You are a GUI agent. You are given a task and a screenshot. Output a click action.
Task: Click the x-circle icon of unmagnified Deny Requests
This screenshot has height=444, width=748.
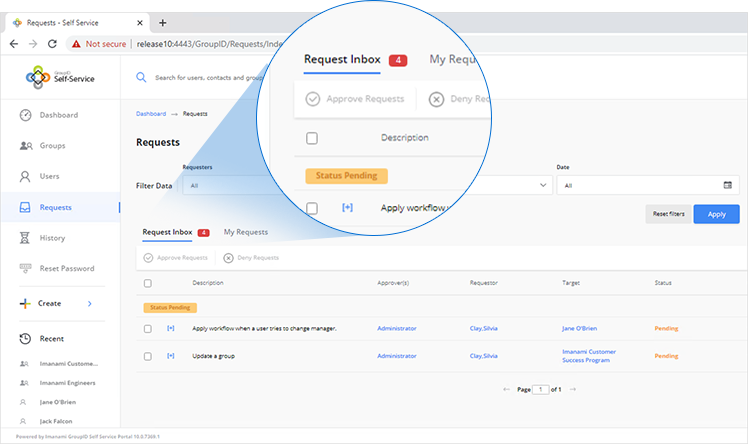(x=229, y=258)
